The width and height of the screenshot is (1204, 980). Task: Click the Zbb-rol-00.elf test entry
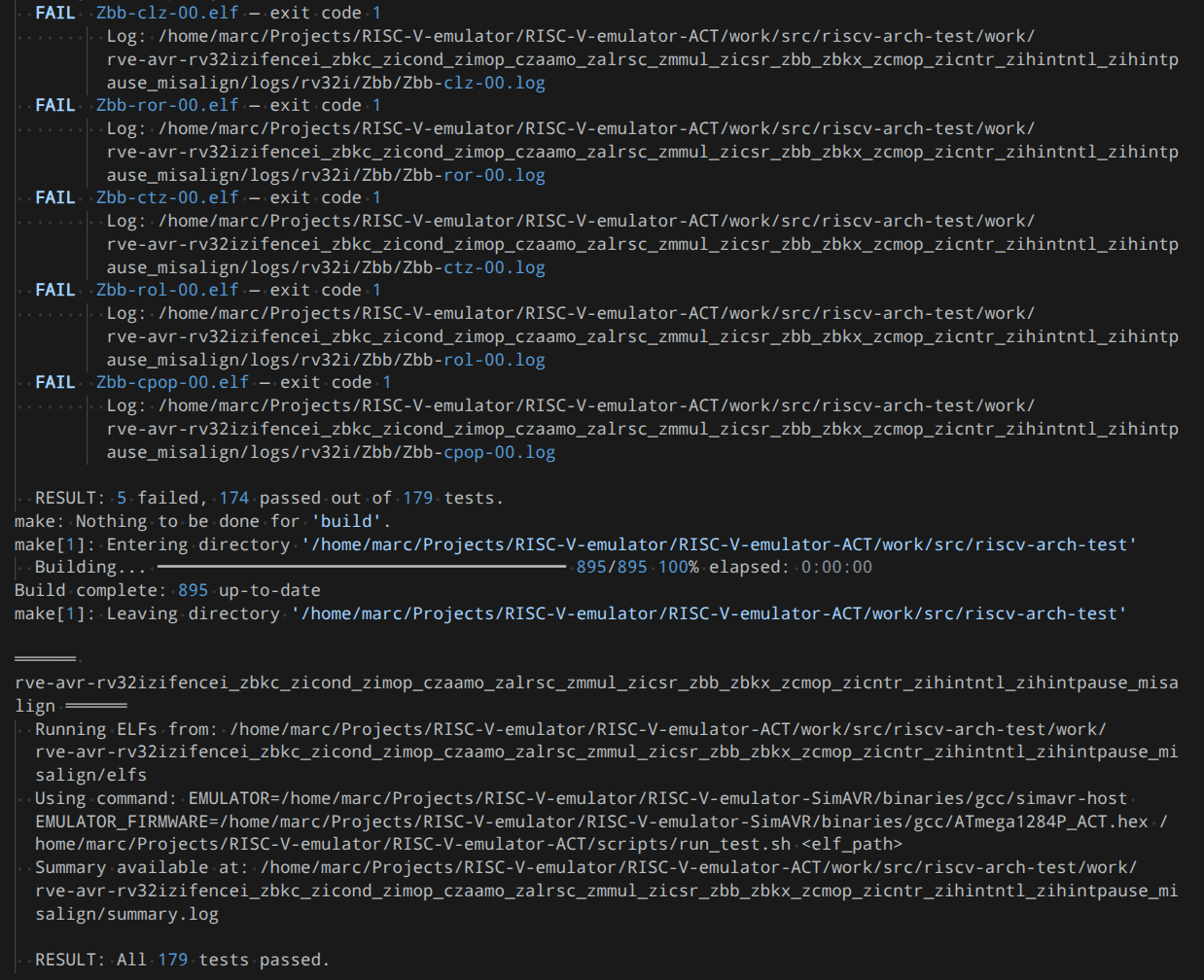pyautogui.click(x=167, y=290)
